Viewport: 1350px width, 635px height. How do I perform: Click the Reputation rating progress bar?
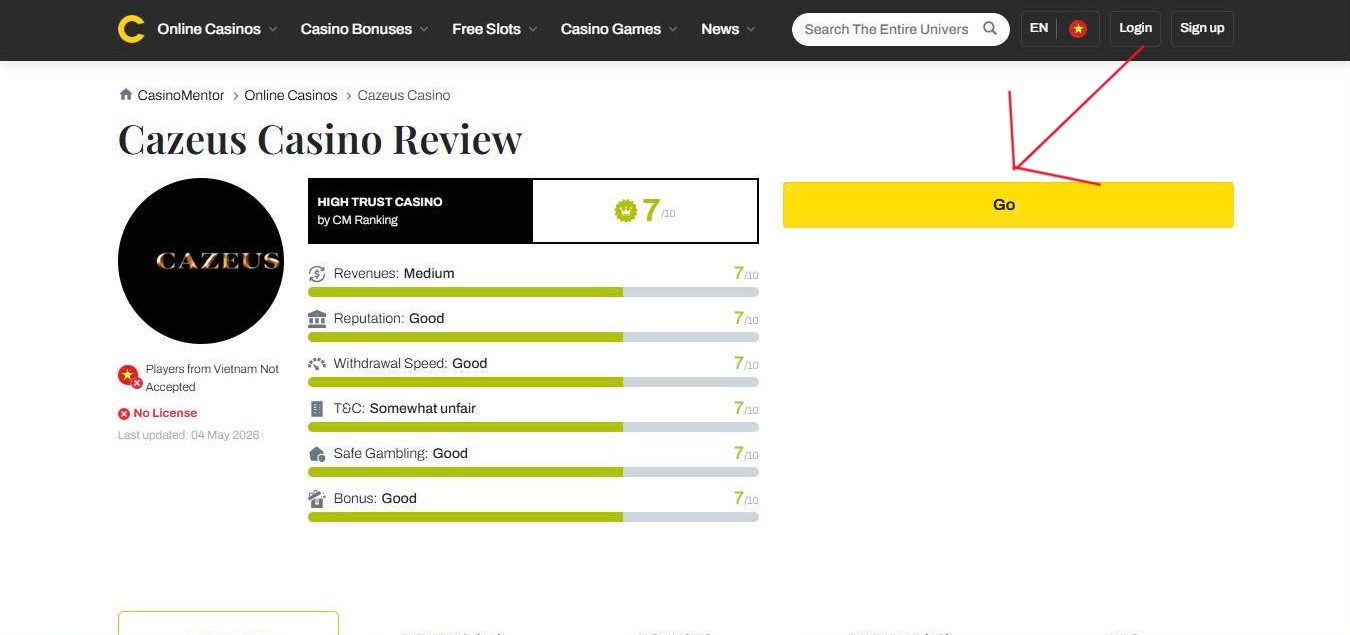[533, 337]
